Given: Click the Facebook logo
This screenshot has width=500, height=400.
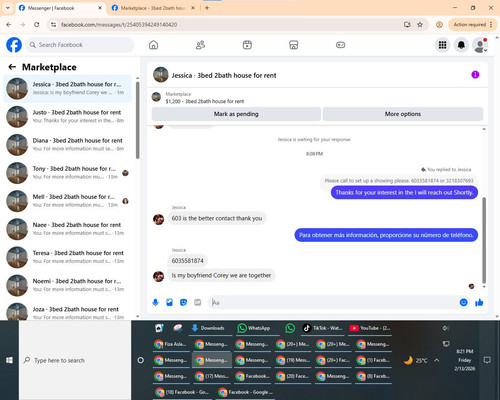Looking at the screenshot, I should pos(14,45).
